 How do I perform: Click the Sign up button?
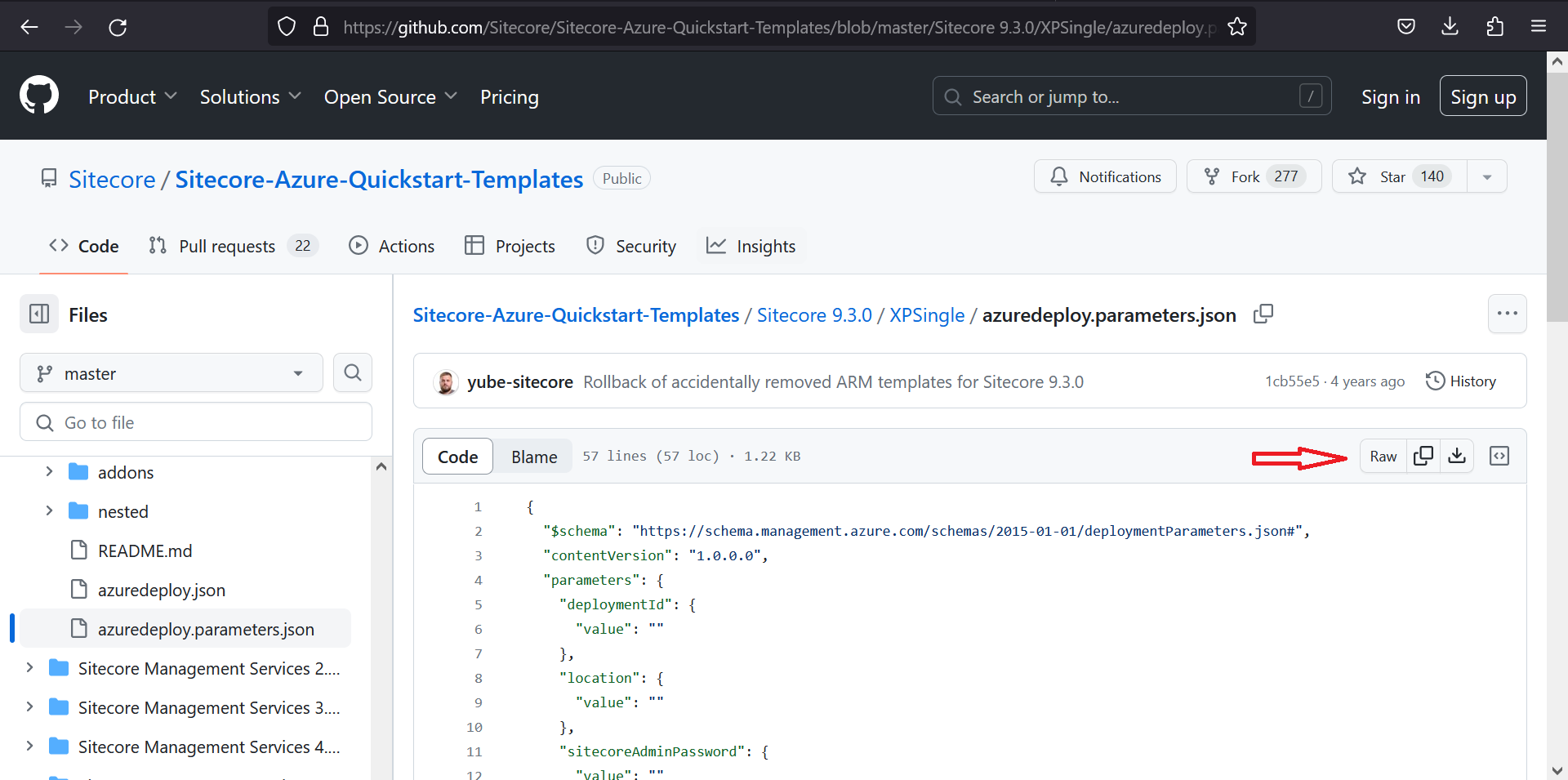1483,96
